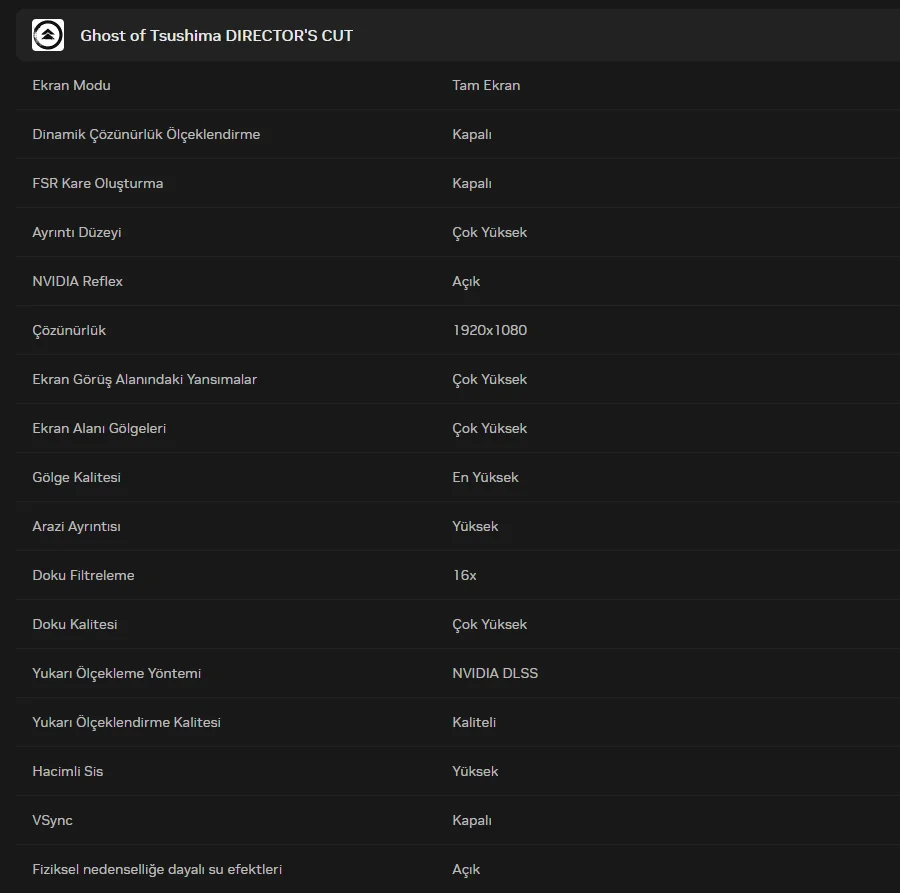Click Açık value next to NVIDIA Reflex
Image resolution: width=900 pixels, height=893 pixels.
tap(466, 281)
